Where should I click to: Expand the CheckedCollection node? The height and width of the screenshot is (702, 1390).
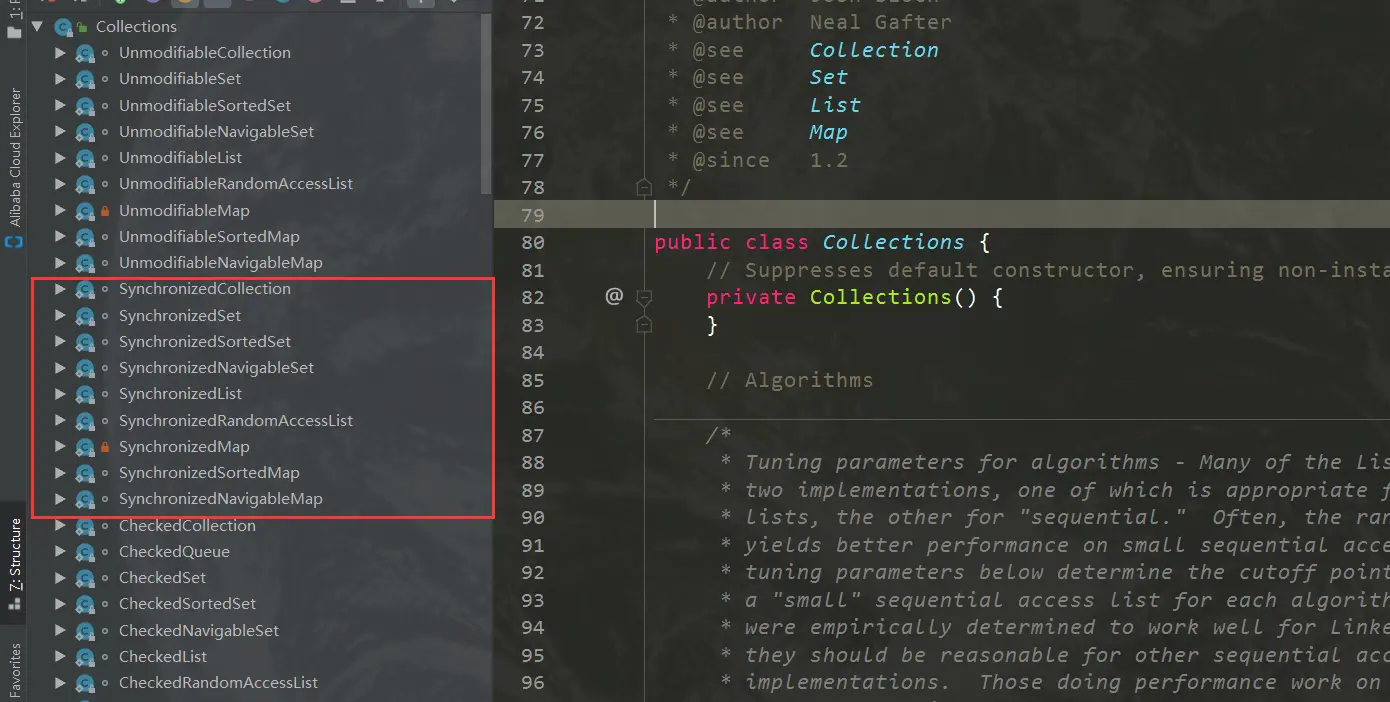click(x=60, y=526)
